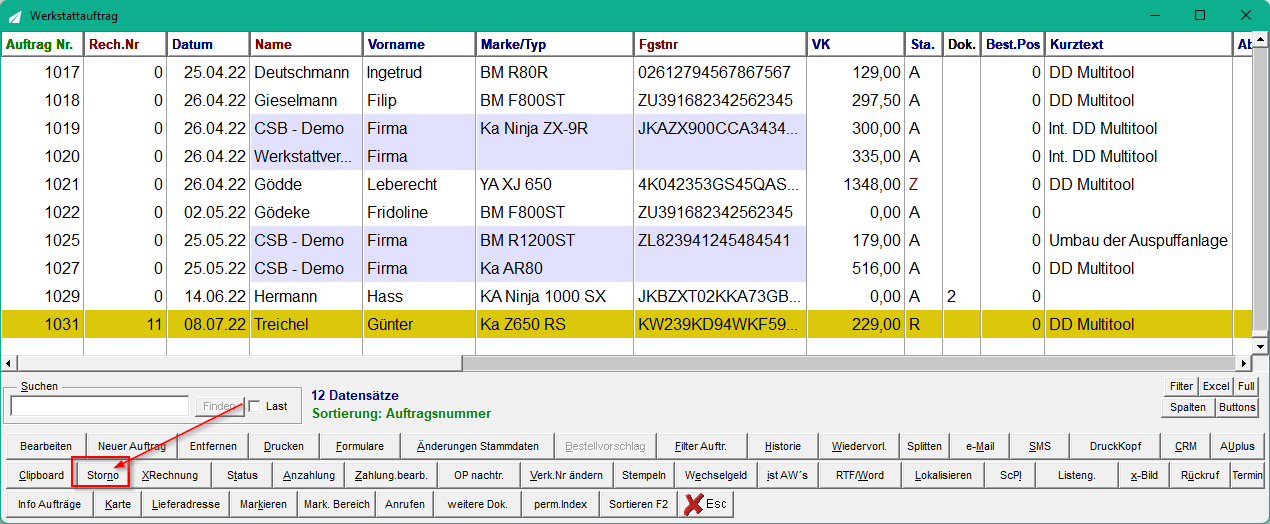Viewport: 1270px width, 524px height.
Task: Click the horizontal scrollbar right arrow
Action: tap(1243, 363)
